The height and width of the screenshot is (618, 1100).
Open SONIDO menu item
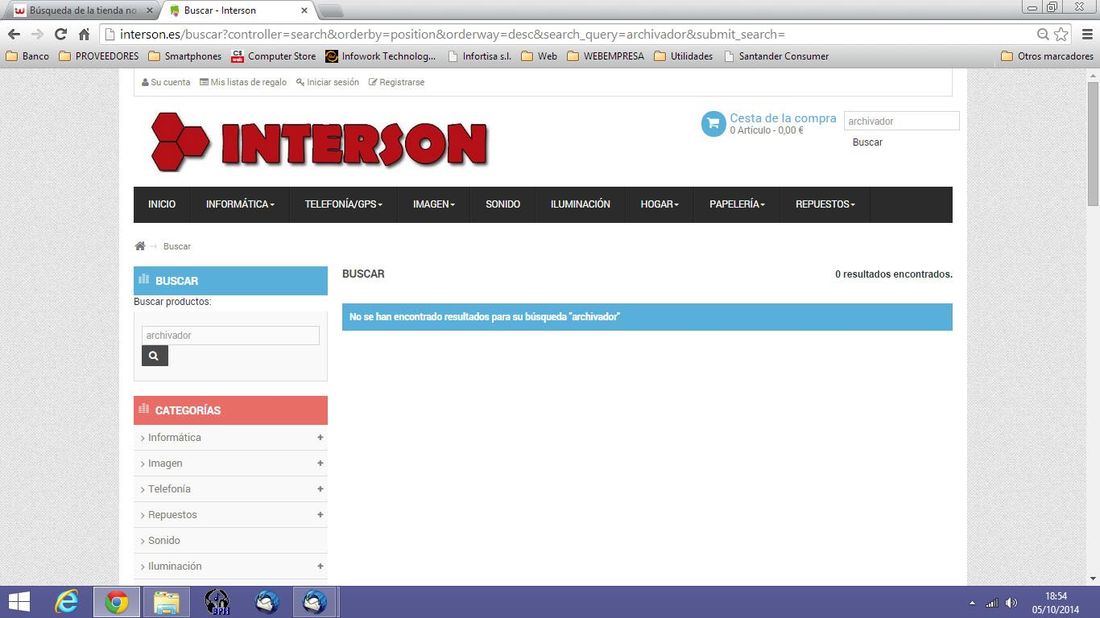[503, 204]
